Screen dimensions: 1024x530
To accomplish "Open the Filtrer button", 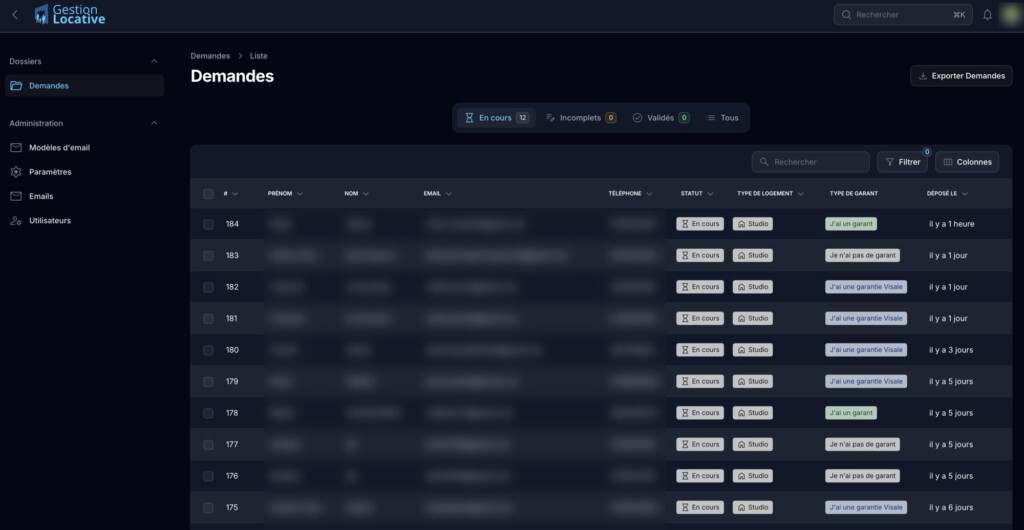I will point(902,162).
